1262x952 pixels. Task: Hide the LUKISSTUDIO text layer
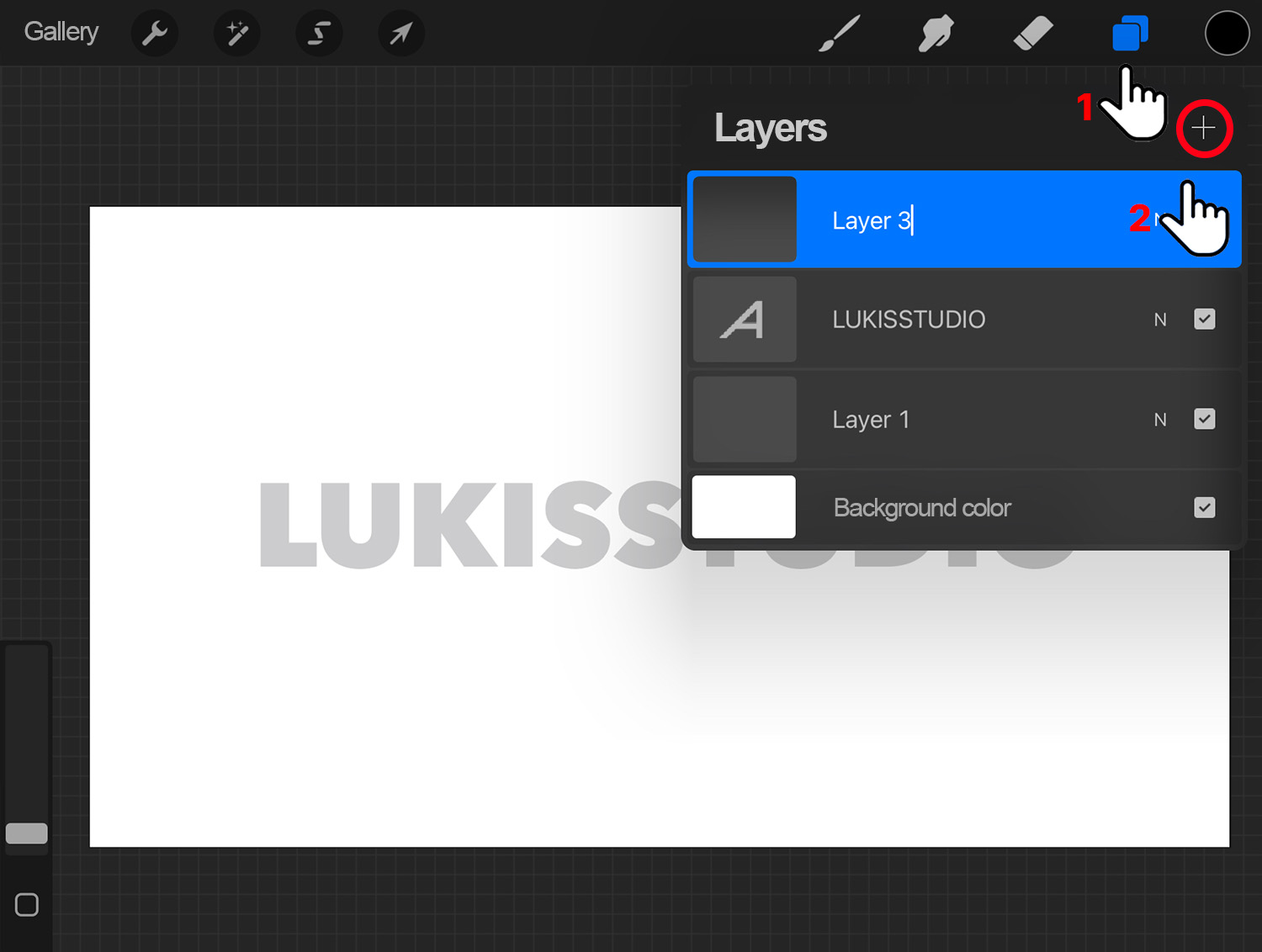[x=1204, y=320]
